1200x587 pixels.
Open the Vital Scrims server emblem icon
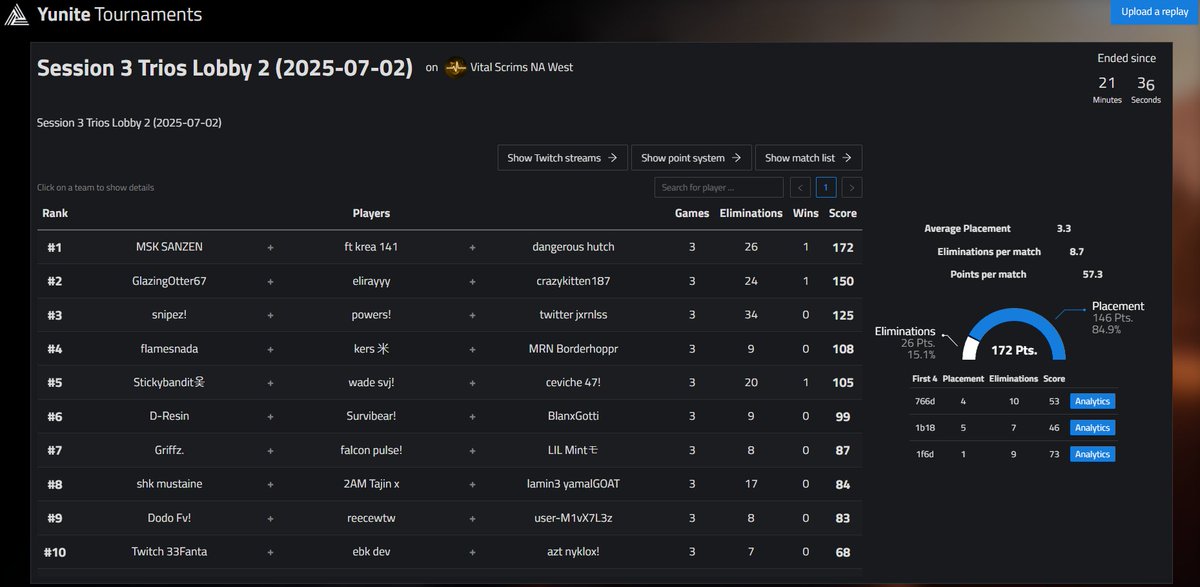pyautogui.click(x=456, y=68)
